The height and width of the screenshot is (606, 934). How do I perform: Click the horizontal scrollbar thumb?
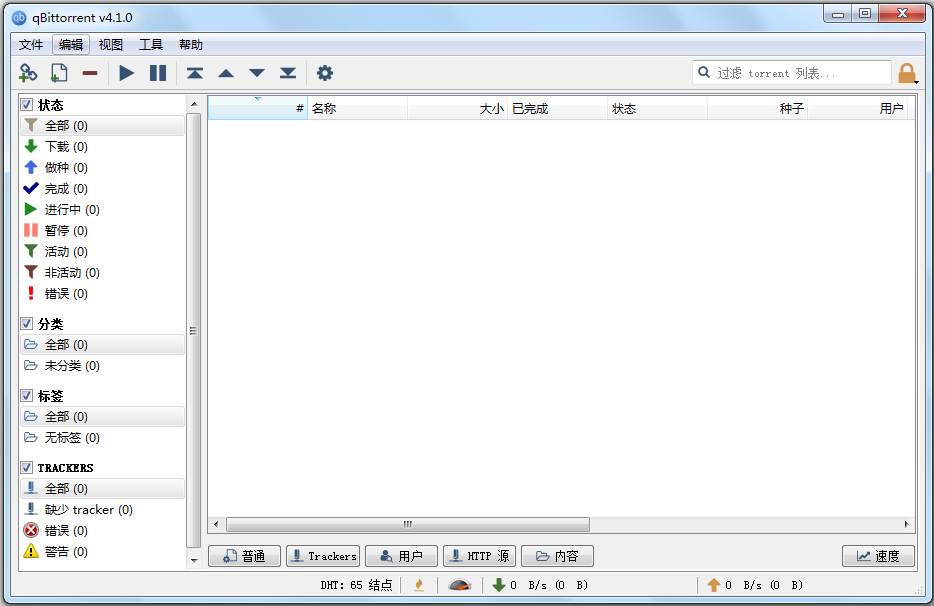pyautogui.click(x=408, y=524)
